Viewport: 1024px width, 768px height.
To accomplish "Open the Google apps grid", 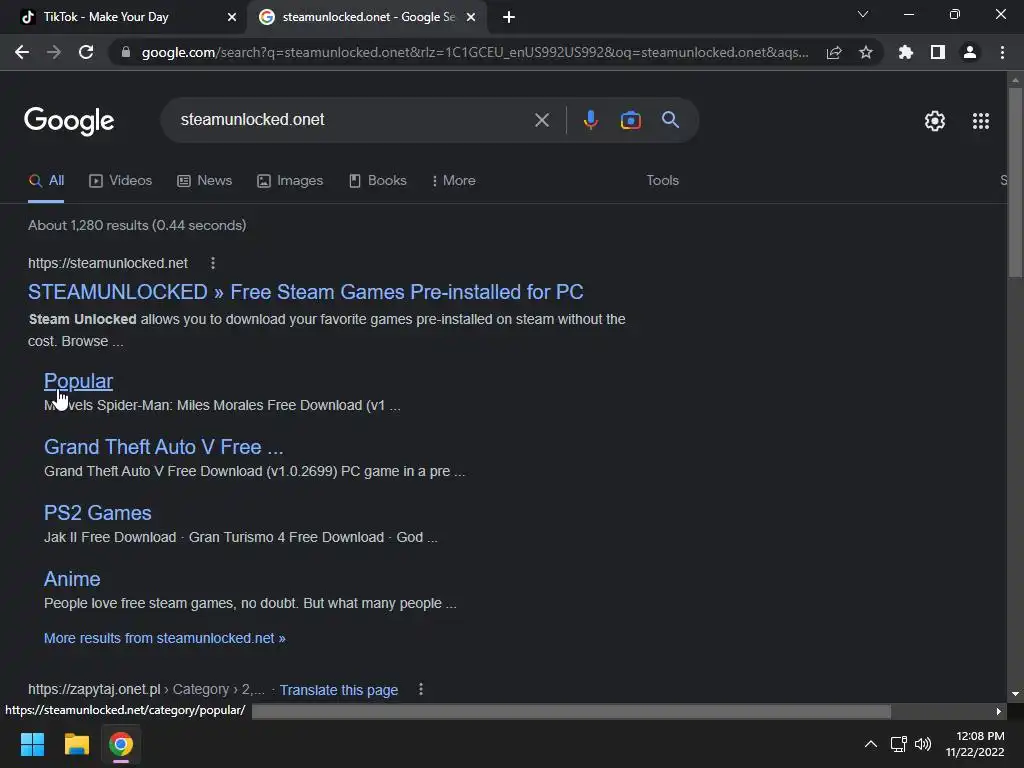I will click(981, 121).
